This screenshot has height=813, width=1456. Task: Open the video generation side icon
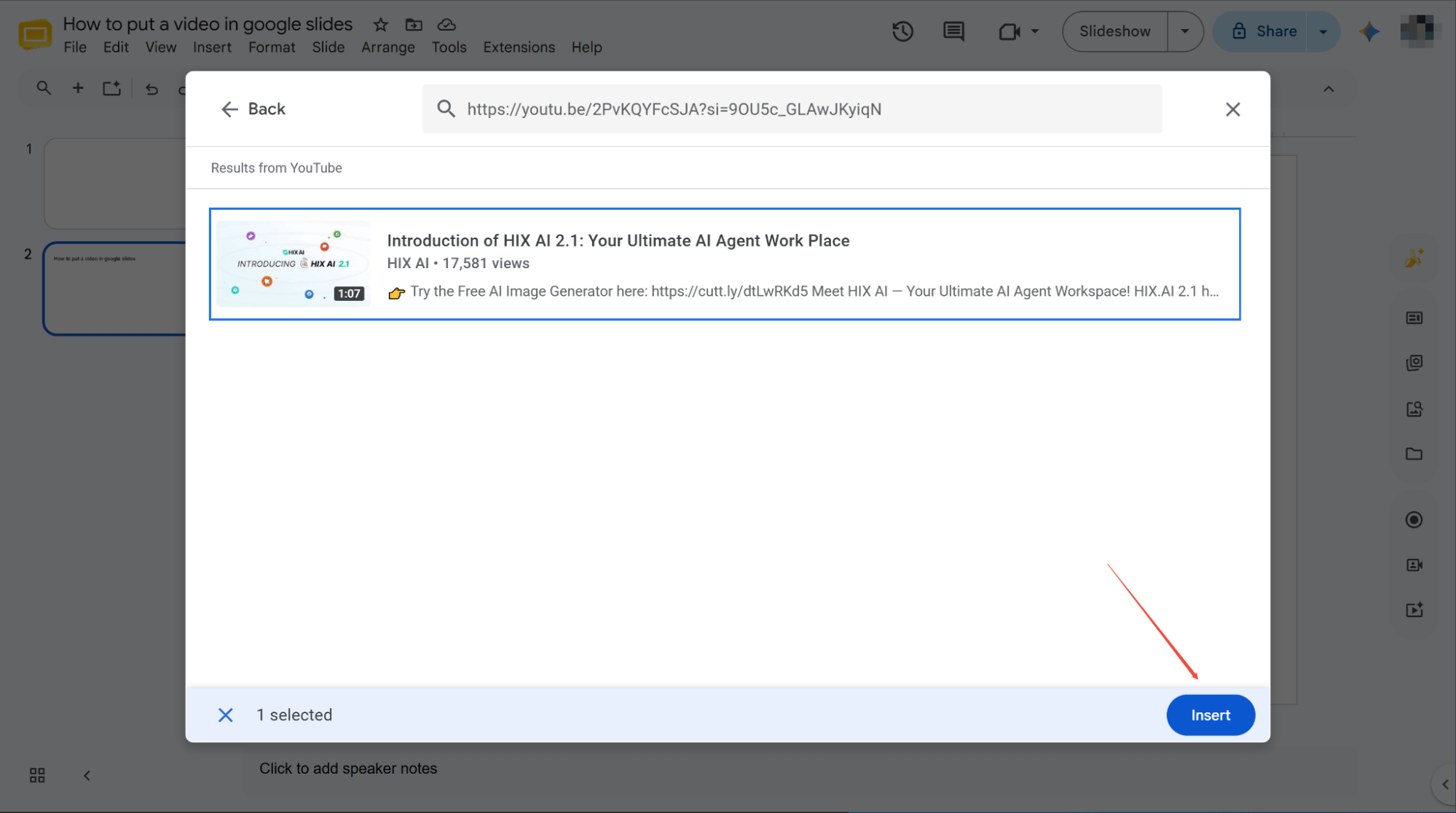[1414, 610]
